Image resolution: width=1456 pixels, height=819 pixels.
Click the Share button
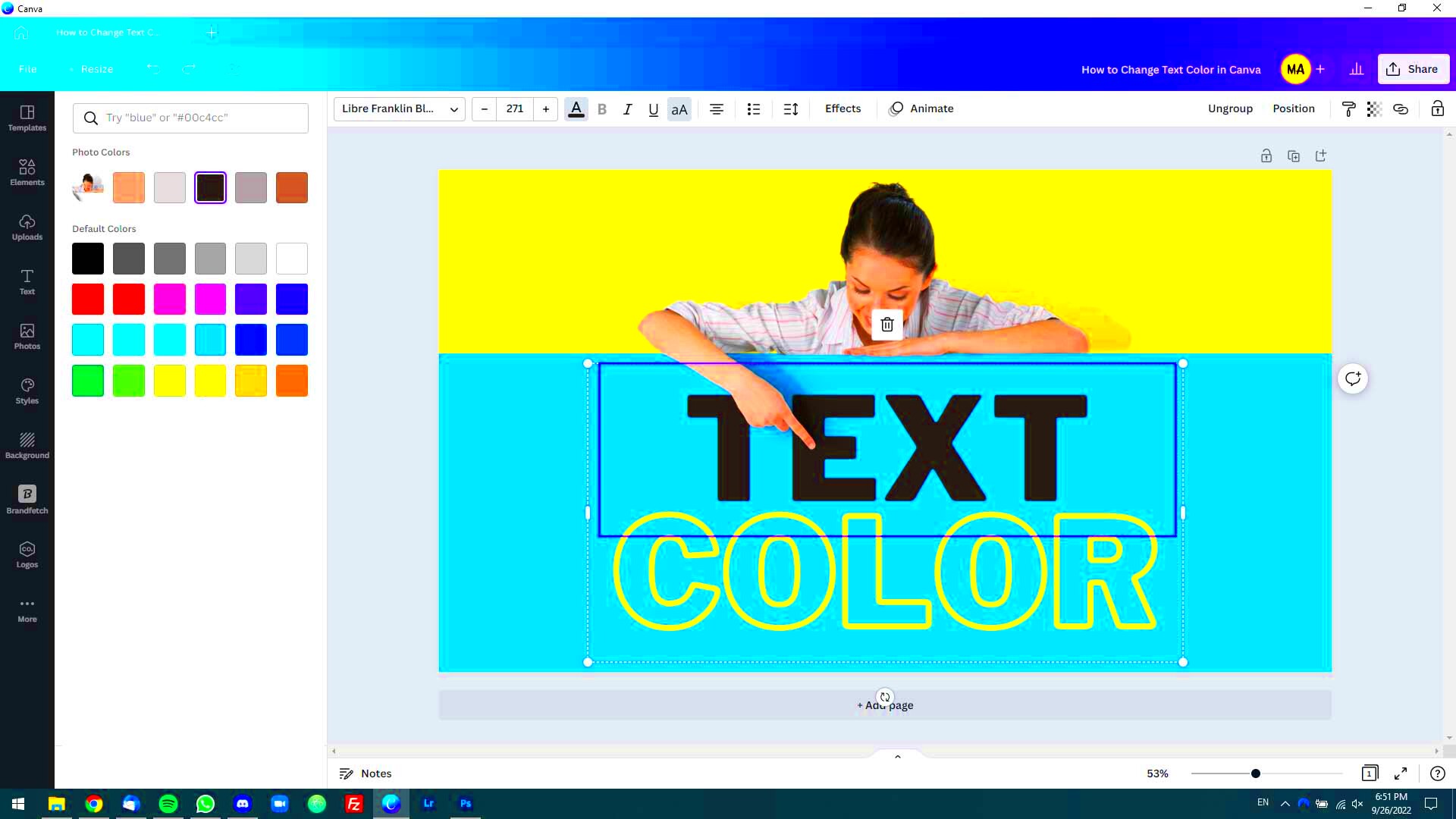coord(1414,69)
